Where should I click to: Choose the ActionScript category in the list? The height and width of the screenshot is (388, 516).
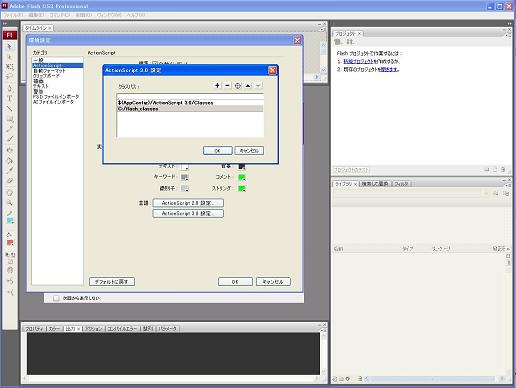pyautogui.click(x=57, y=65)
